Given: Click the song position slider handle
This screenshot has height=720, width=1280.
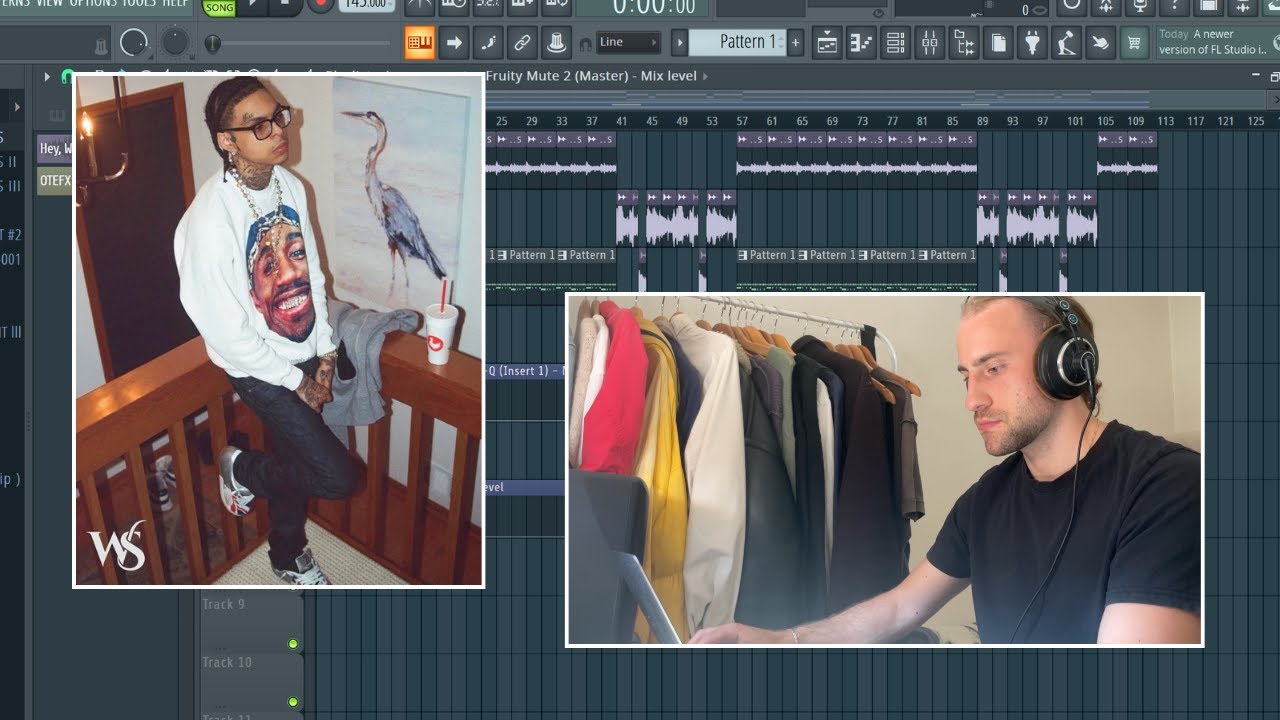Looking at the screenshot, I should pyautogui.click(x=212, y=44).
